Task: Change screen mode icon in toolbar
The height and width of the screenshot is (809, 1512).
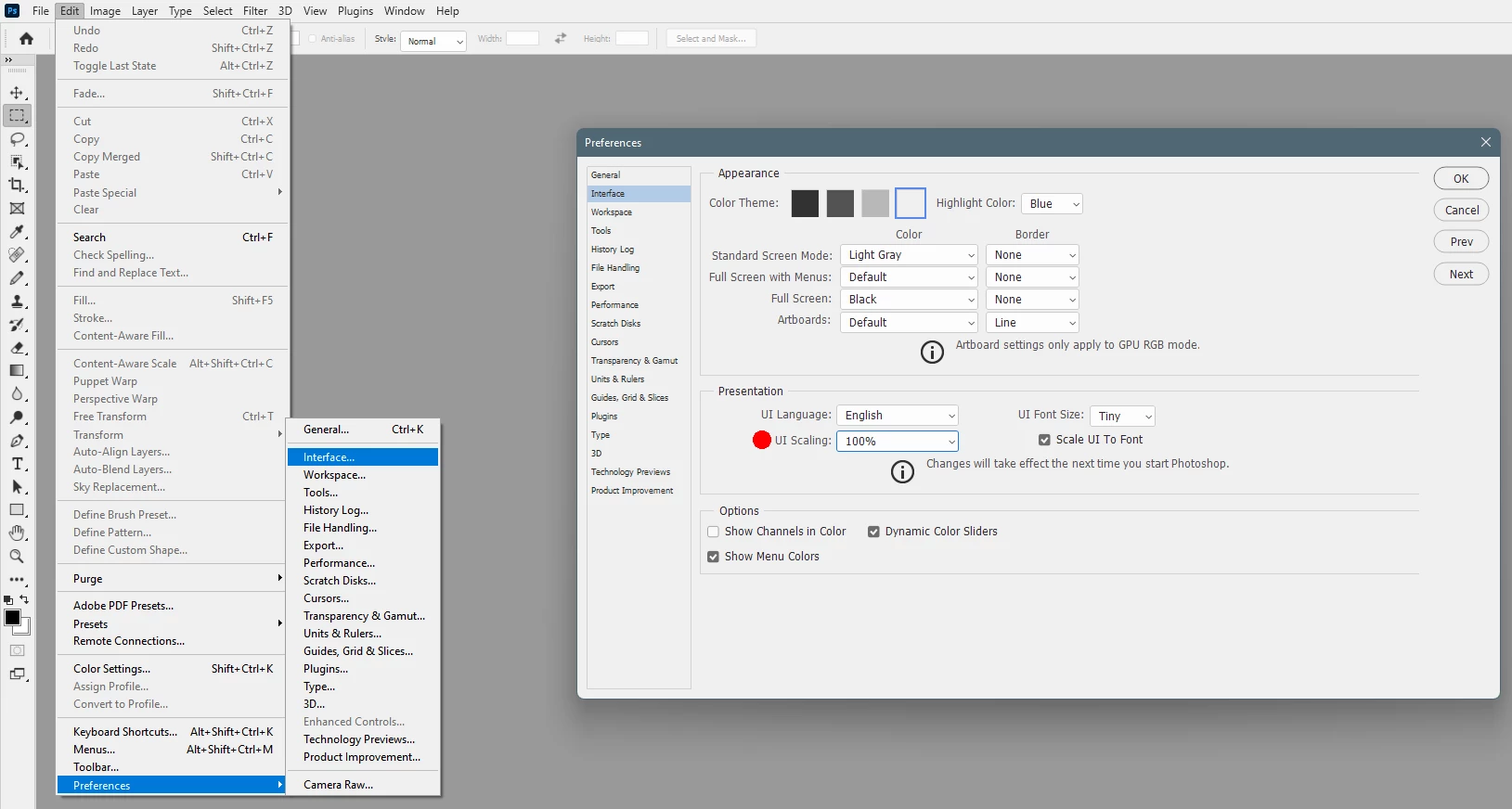Action: pyautogui.click(x=17, y=674)
